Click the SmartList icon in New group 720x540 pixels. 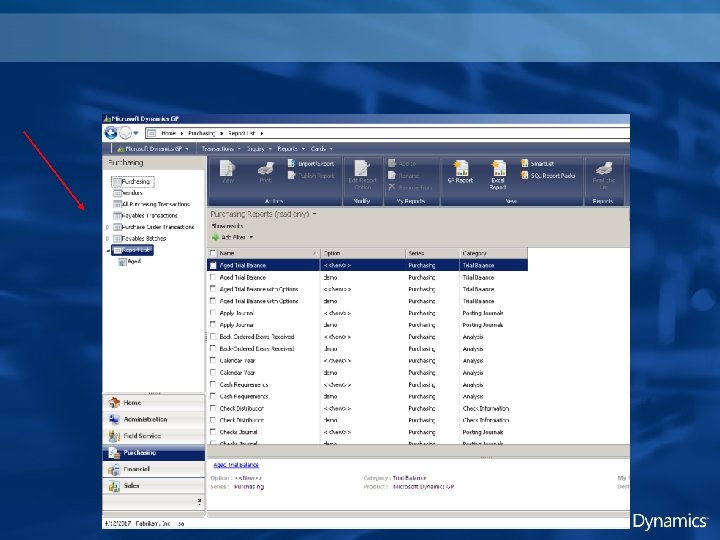(538, 163)
